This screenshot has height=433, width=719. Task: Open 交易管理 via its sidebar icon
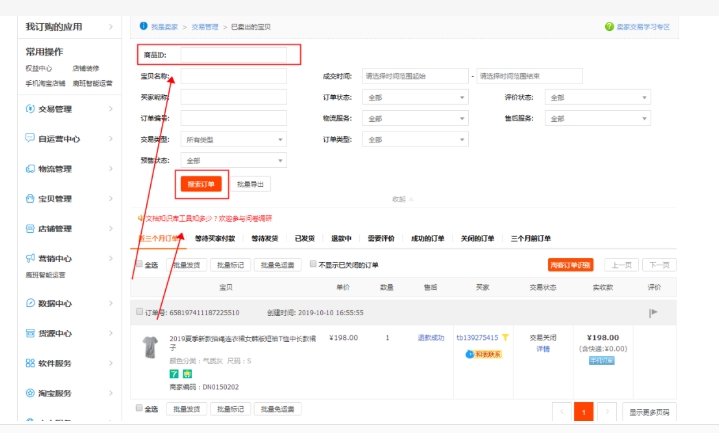tap(30, 109)
